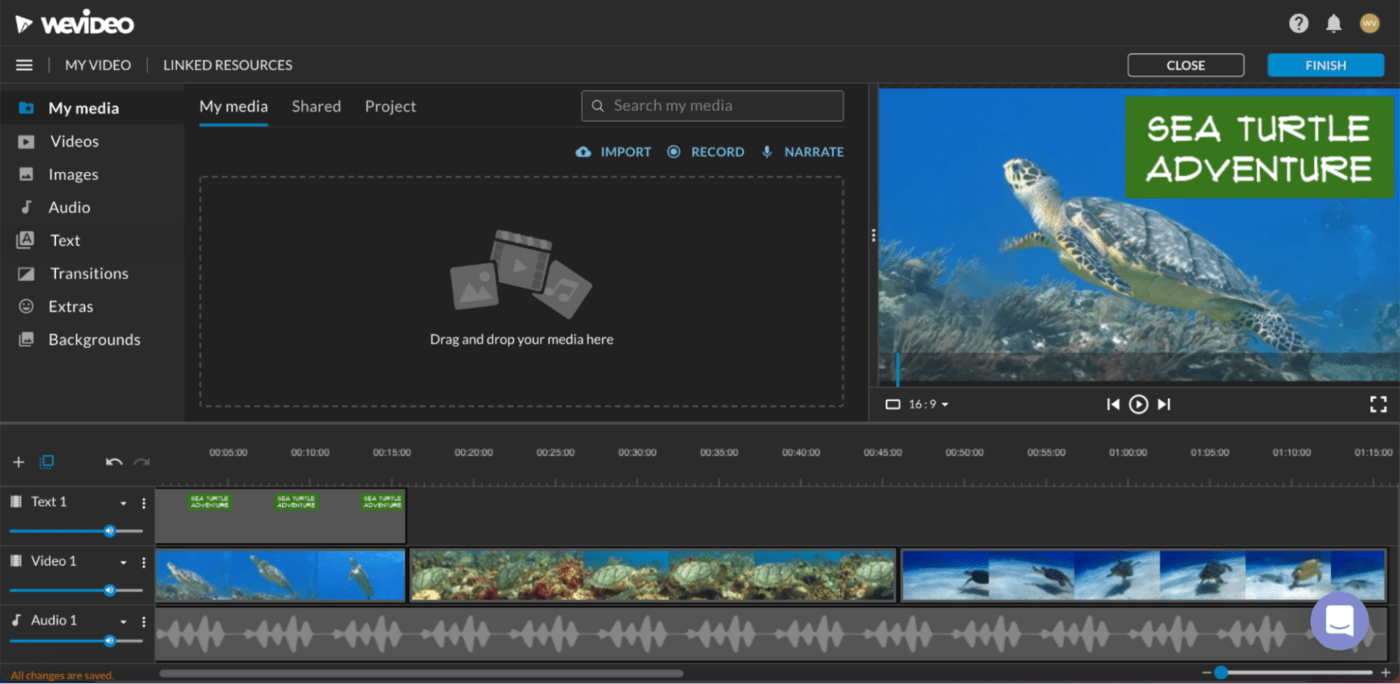Open MY VIDEO title
The width and height of the screenshot is (1400, 684).
[98, 65]
